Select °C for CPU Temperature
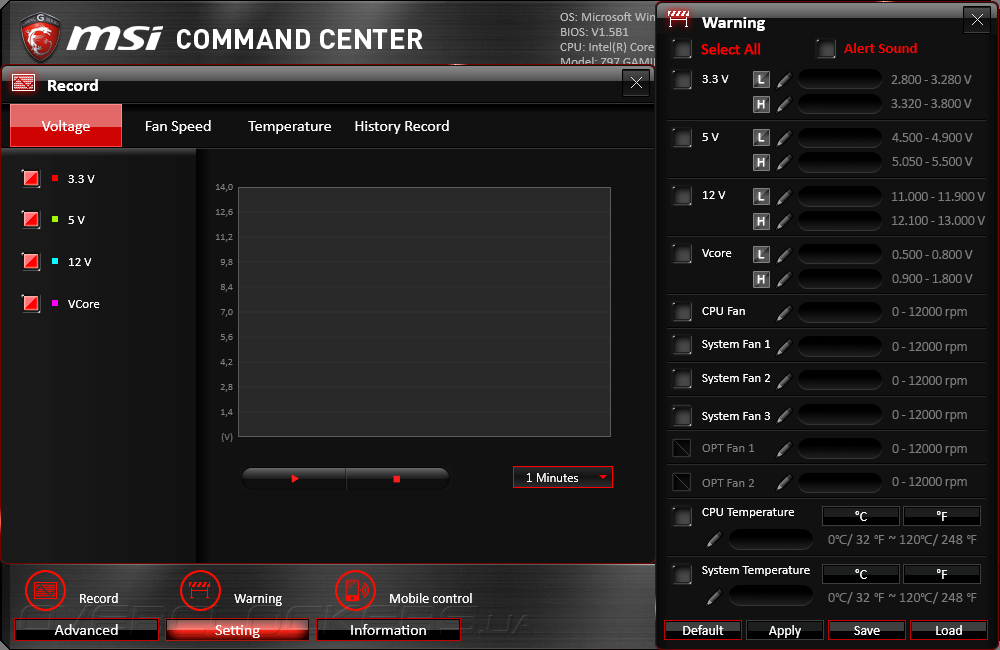 (x=861, y=515)
